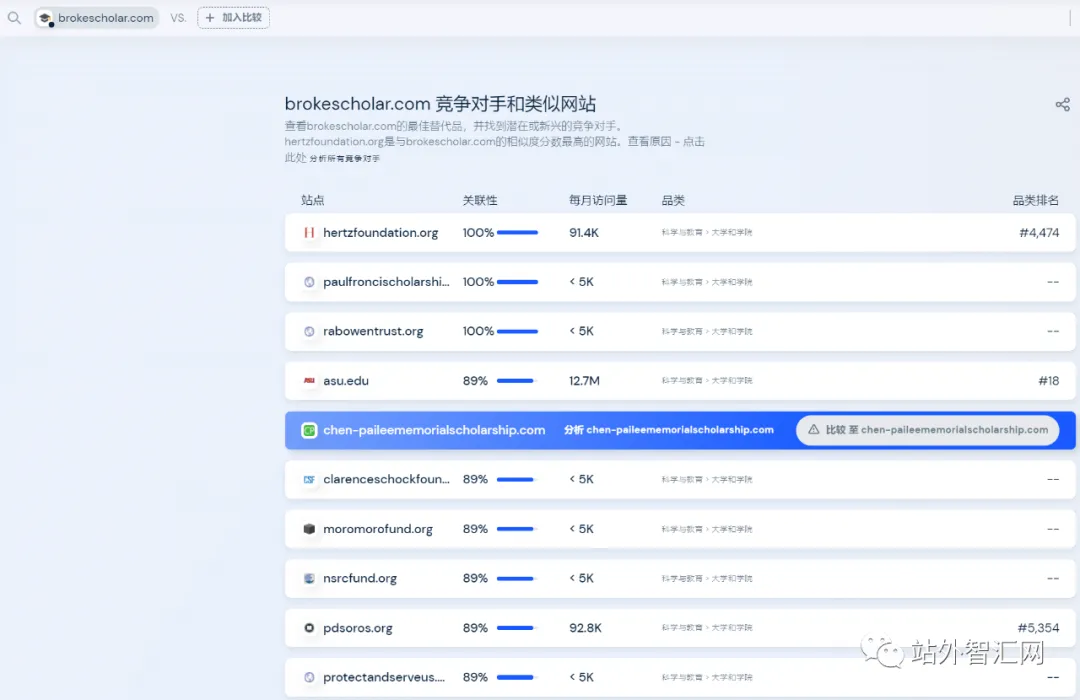Click the hertzfoundation.org relevance bar

517,233
